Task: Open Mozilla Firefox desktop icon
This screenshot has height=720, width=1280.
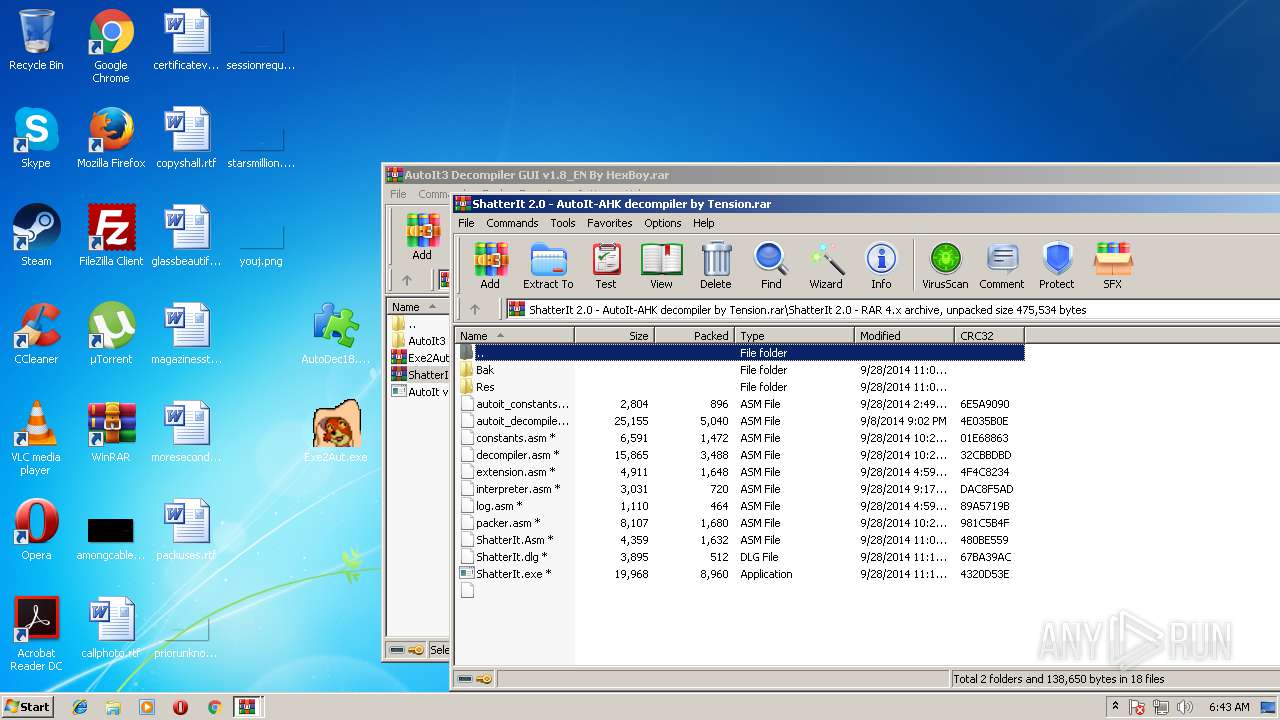Action: 111,138
